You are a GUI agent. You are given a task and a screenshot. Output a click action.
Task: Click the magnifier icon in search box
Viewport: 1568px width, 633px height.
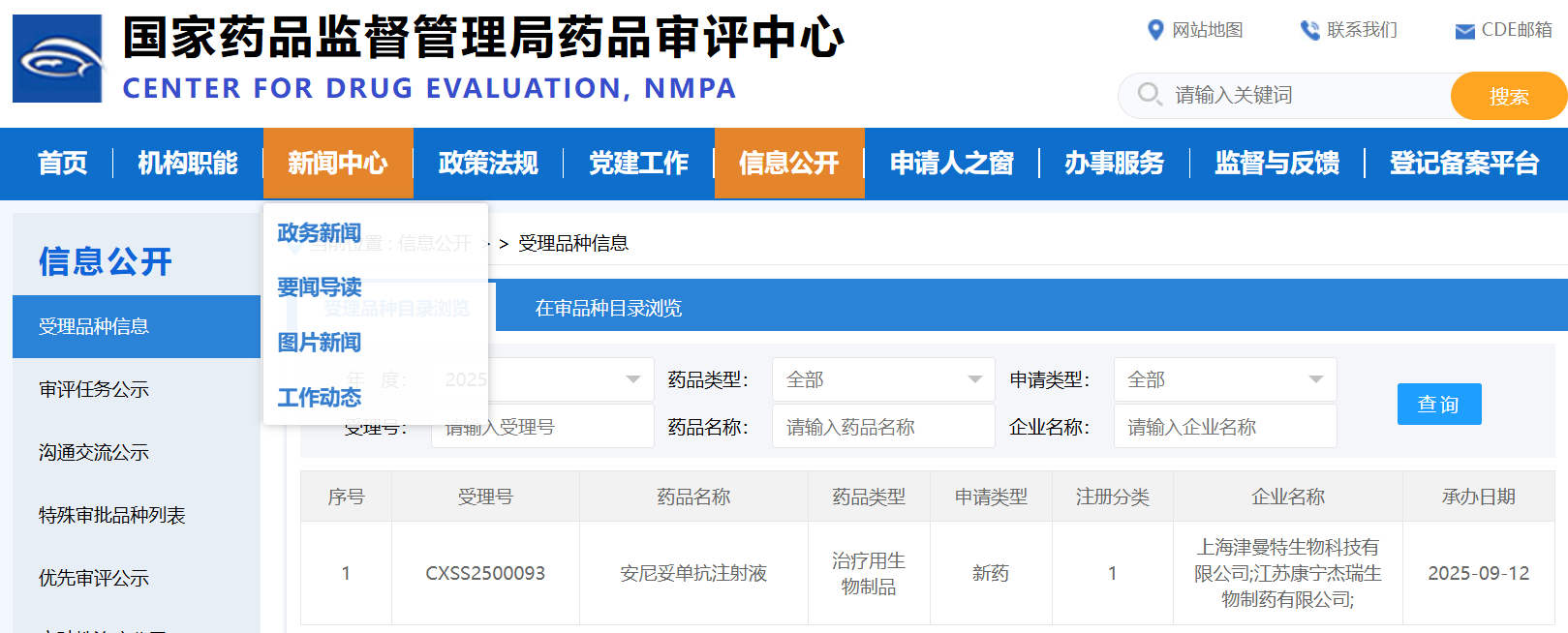[1150, 95]
